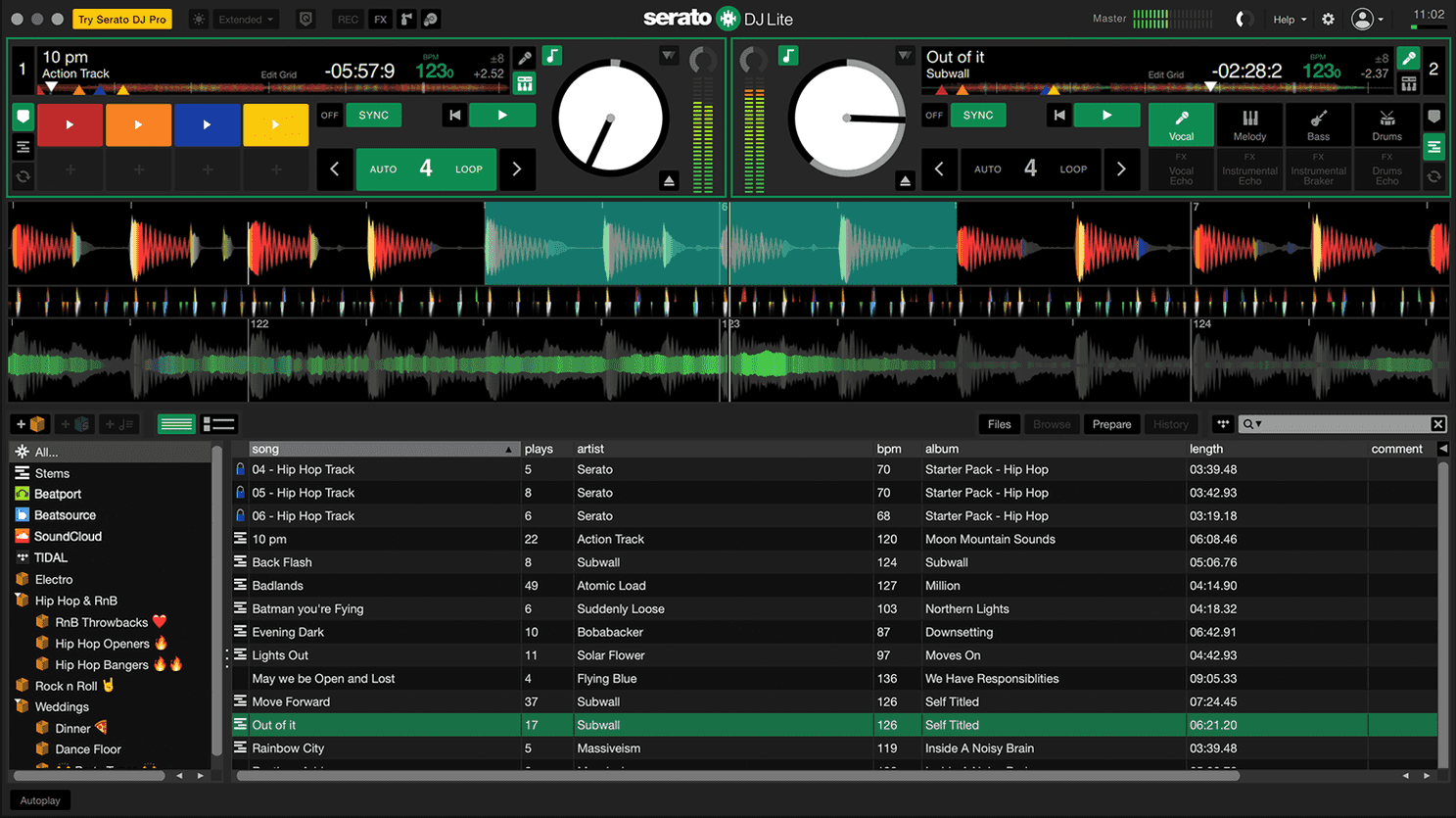The width and height of the screenshot is (1456, 818).
Task: Enable keylock with the music note toggle on deck 1
Action: [552, 56]
